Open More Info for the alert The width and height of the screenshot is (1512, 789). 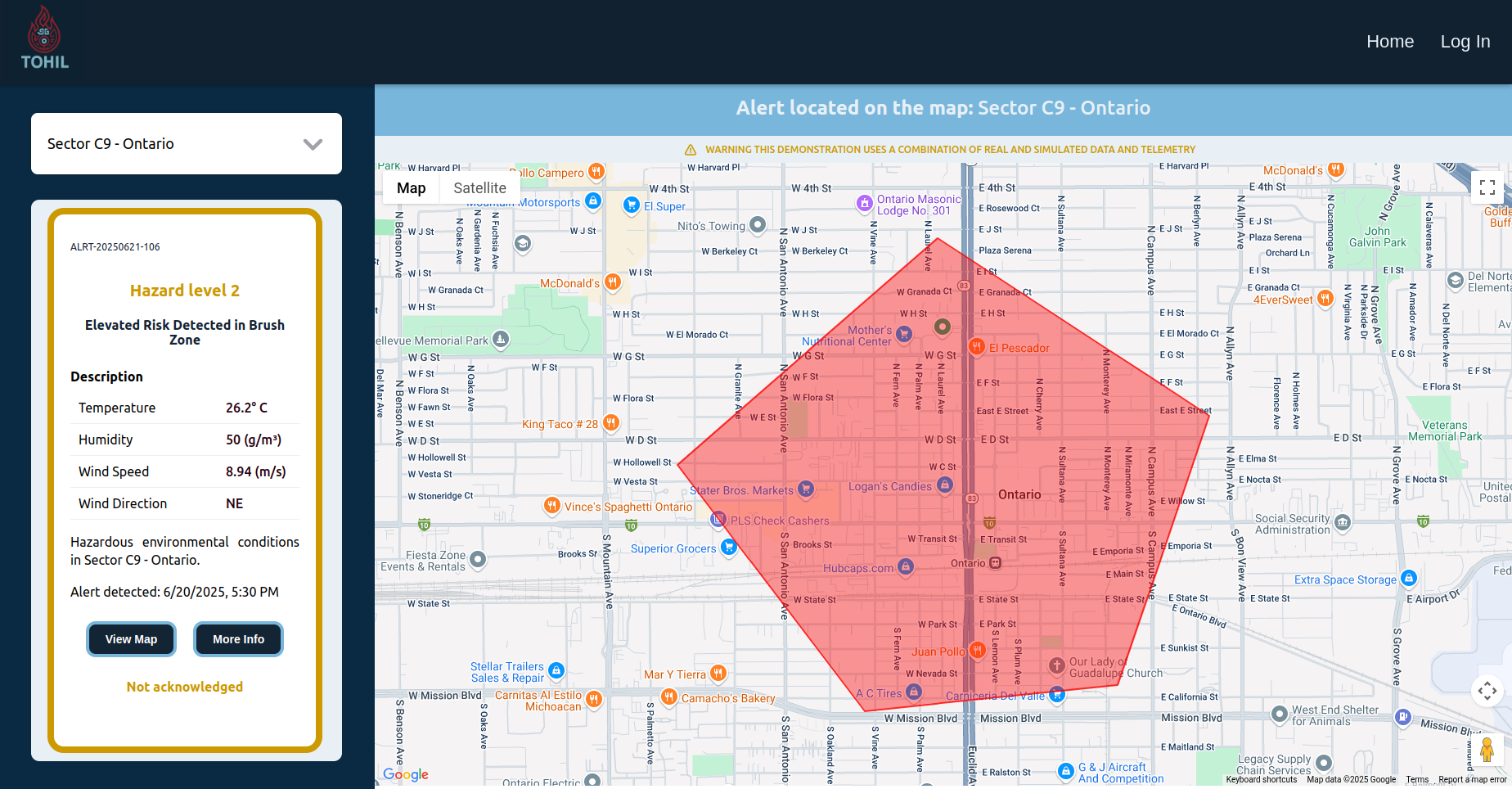pyautogui.click(x=238, y=639)
